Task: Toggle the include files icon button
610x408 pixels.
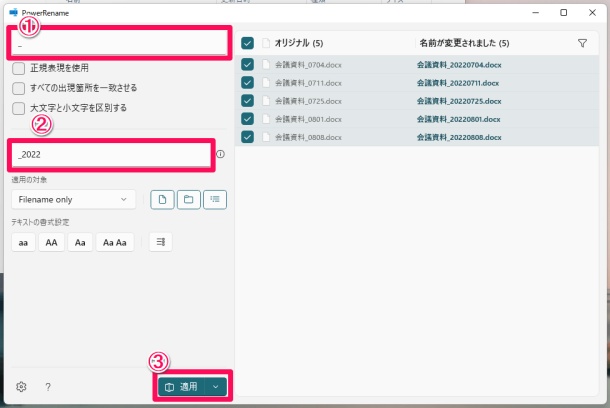Action: 162,200
